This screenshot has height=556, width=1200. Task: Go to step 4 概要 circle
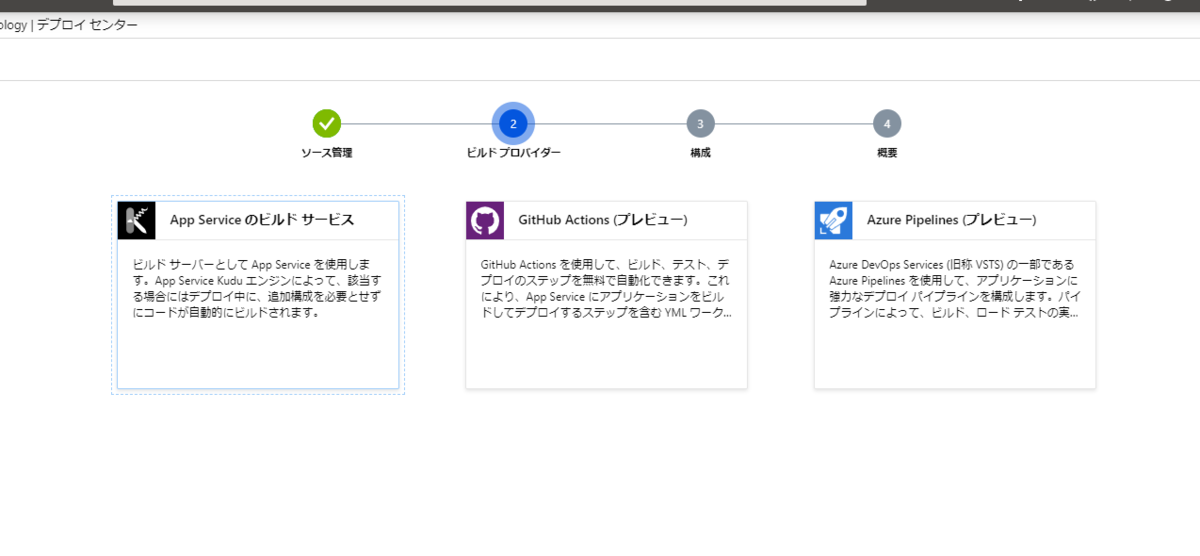(x=887, y=124)
